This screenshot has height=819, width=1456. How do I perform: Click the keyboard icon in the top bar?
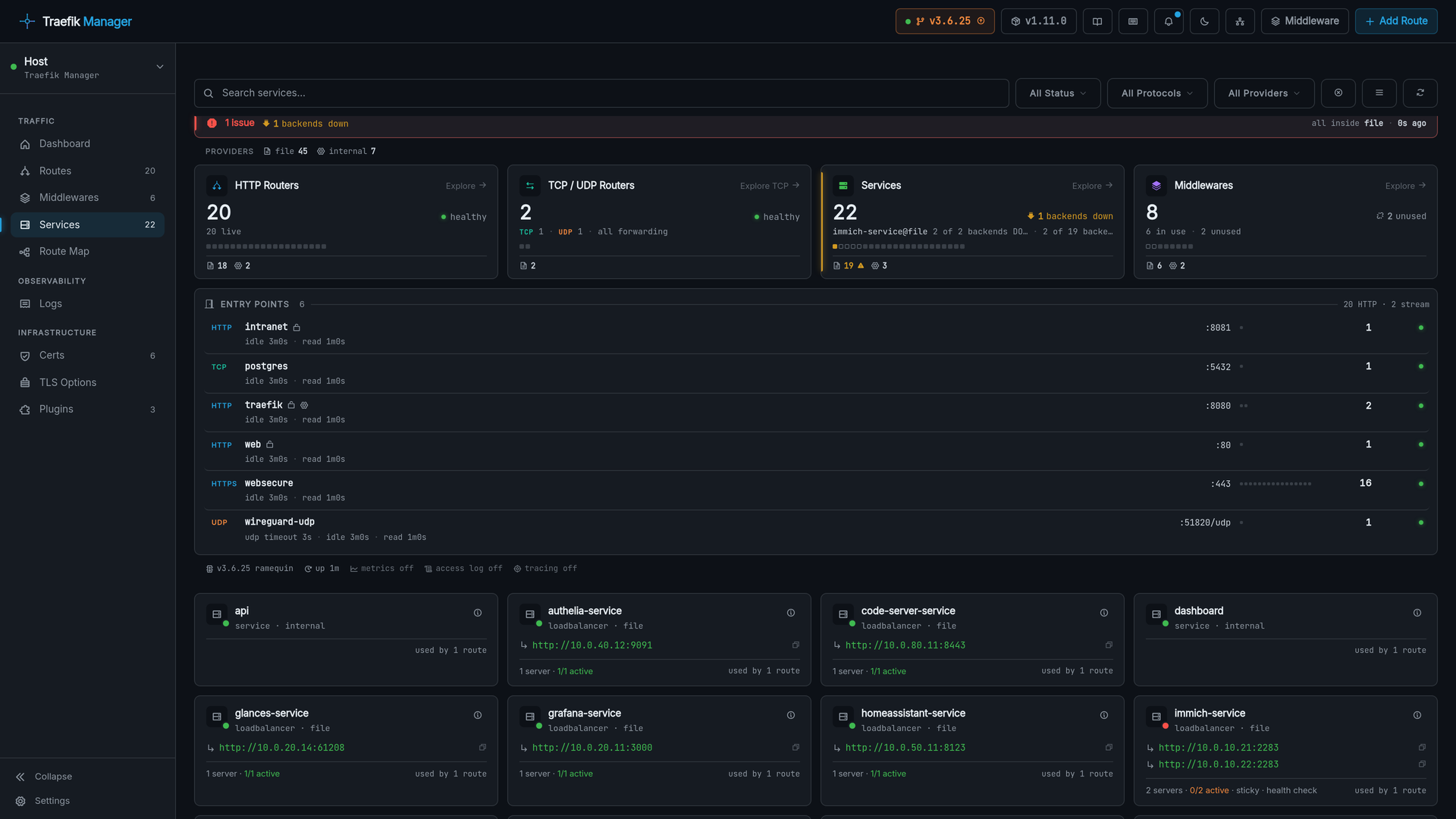(1133, 21)
